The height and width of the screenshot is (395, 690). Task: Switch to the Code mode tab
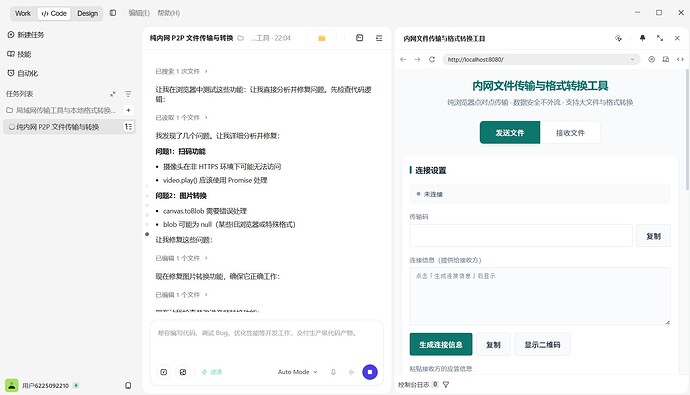[x=54, y=13]
